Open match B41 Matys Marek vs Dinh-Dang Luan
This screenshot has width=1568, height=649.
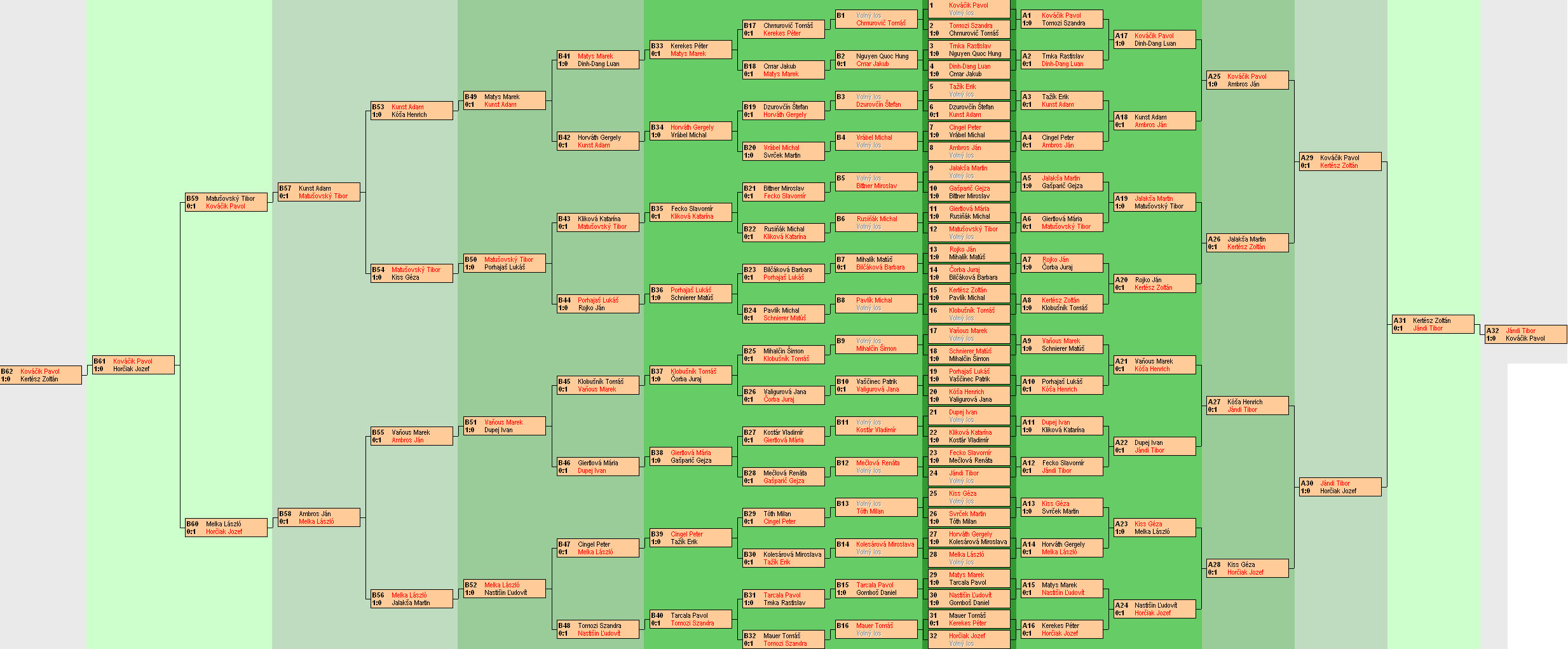pos(597,60)
